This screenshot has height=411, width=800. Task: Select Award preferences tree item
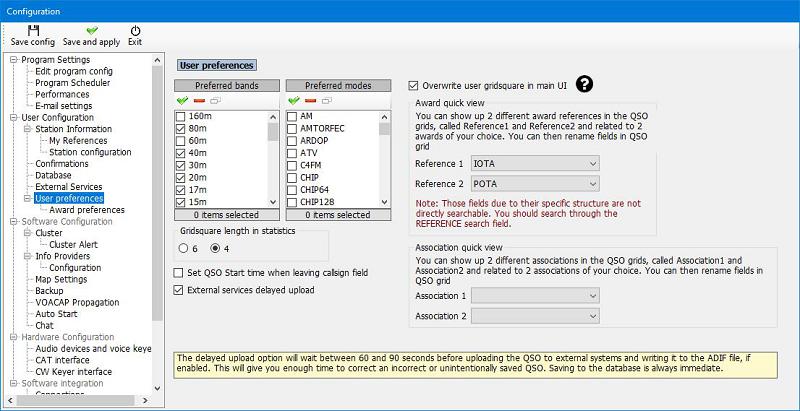[87, 210]
